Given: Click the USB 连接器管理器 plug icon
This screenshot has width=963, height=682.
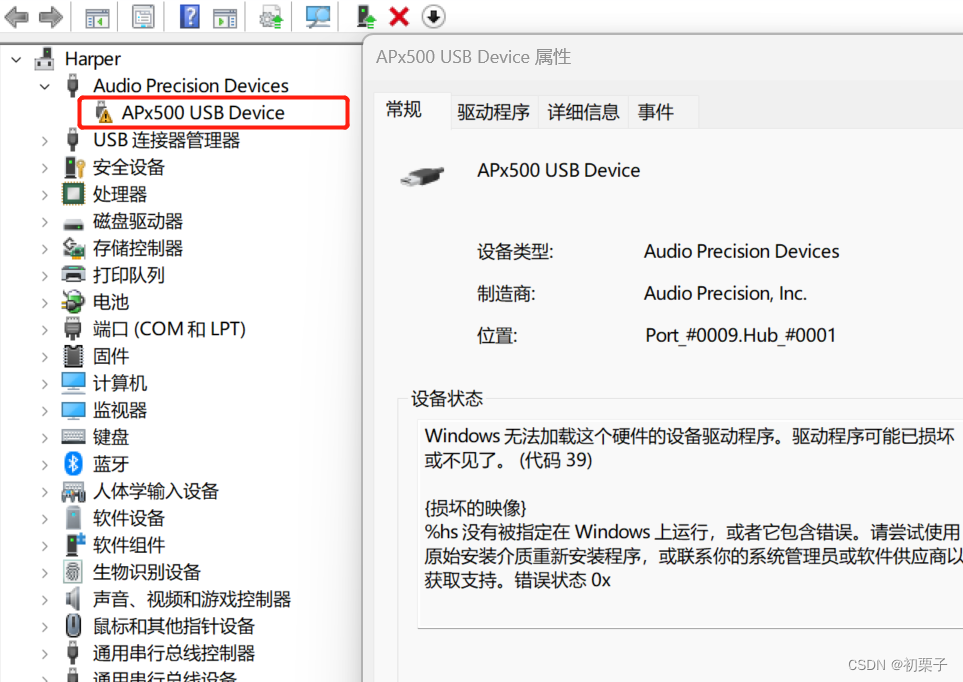Looking at the screenshot, I should pyautogui.click(x=72, y=139).
